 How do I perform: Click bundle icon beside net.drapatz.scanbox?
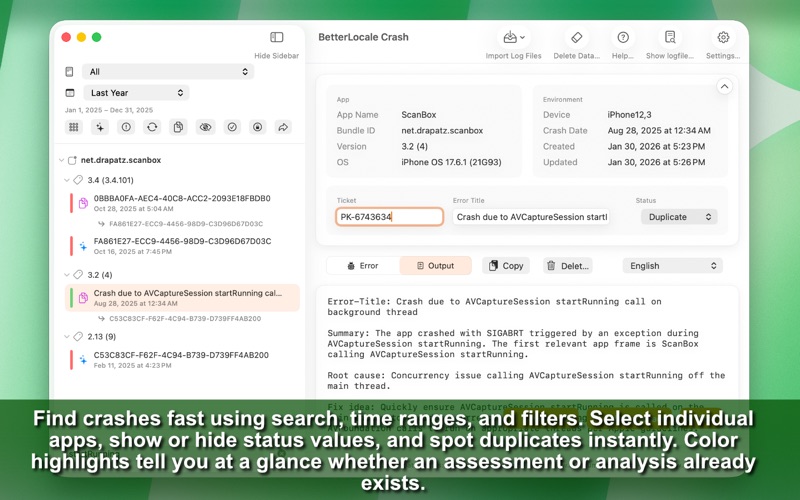tap(72, 160)
